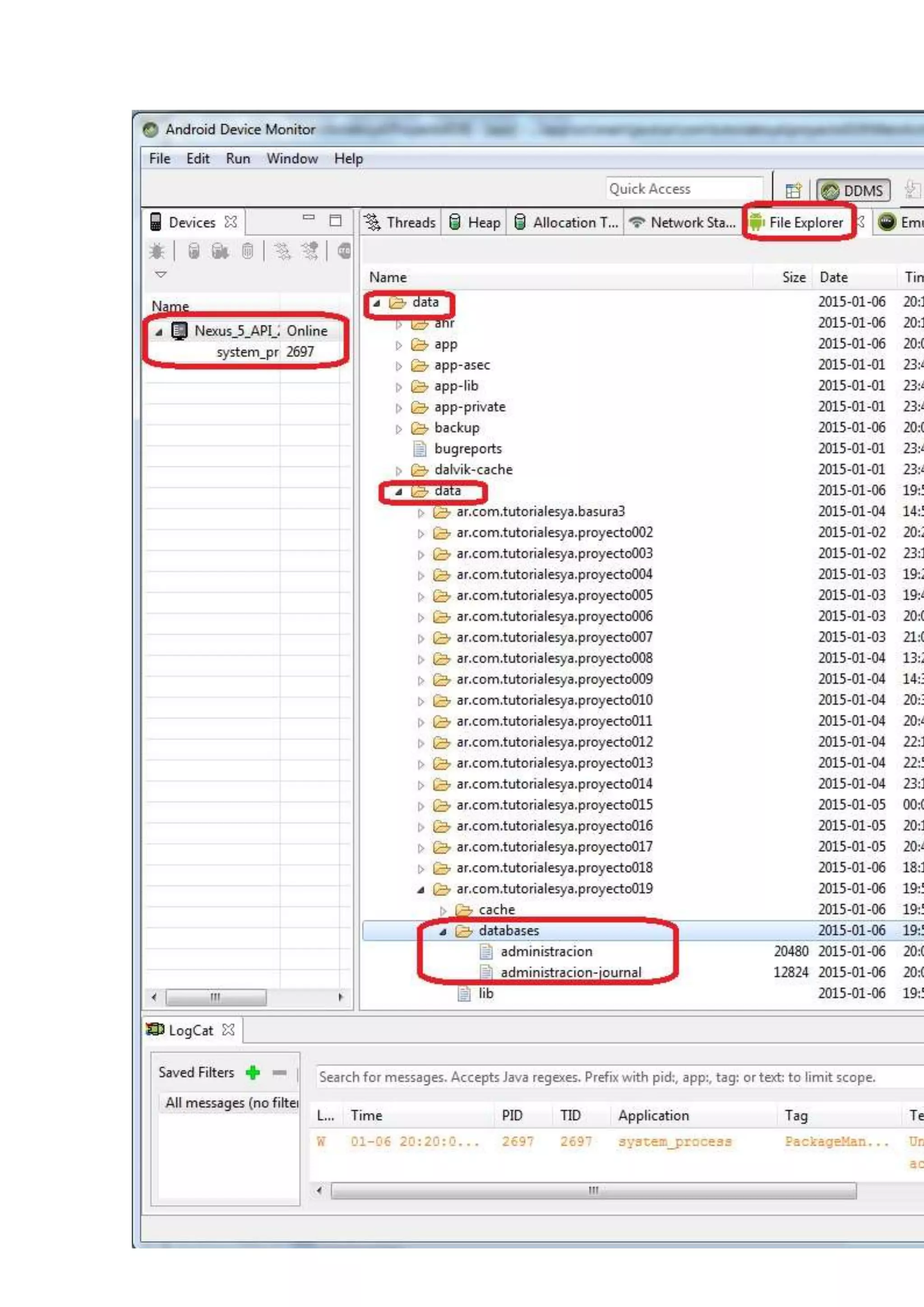The image size is (924, 1307).
Task: Focus the LogCat message search field
Action: [x=597, y=1077]
